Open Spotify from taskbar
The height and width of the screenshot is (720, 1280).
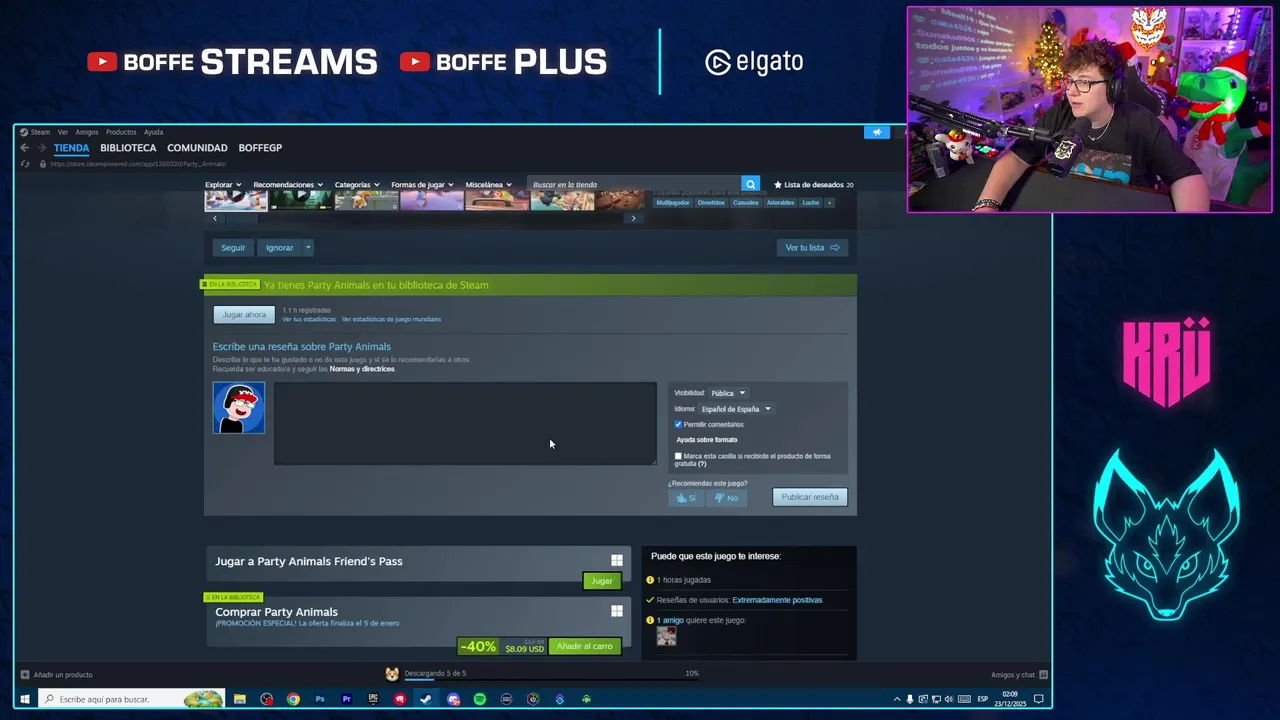[x=480, y=699]
